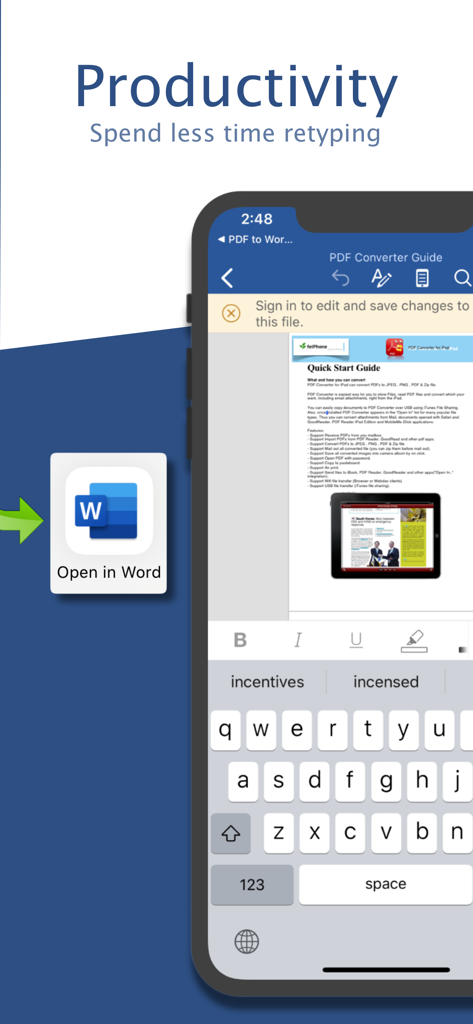473x1024 pixels.
Task: Tap the a key
Action: (243, 781)
